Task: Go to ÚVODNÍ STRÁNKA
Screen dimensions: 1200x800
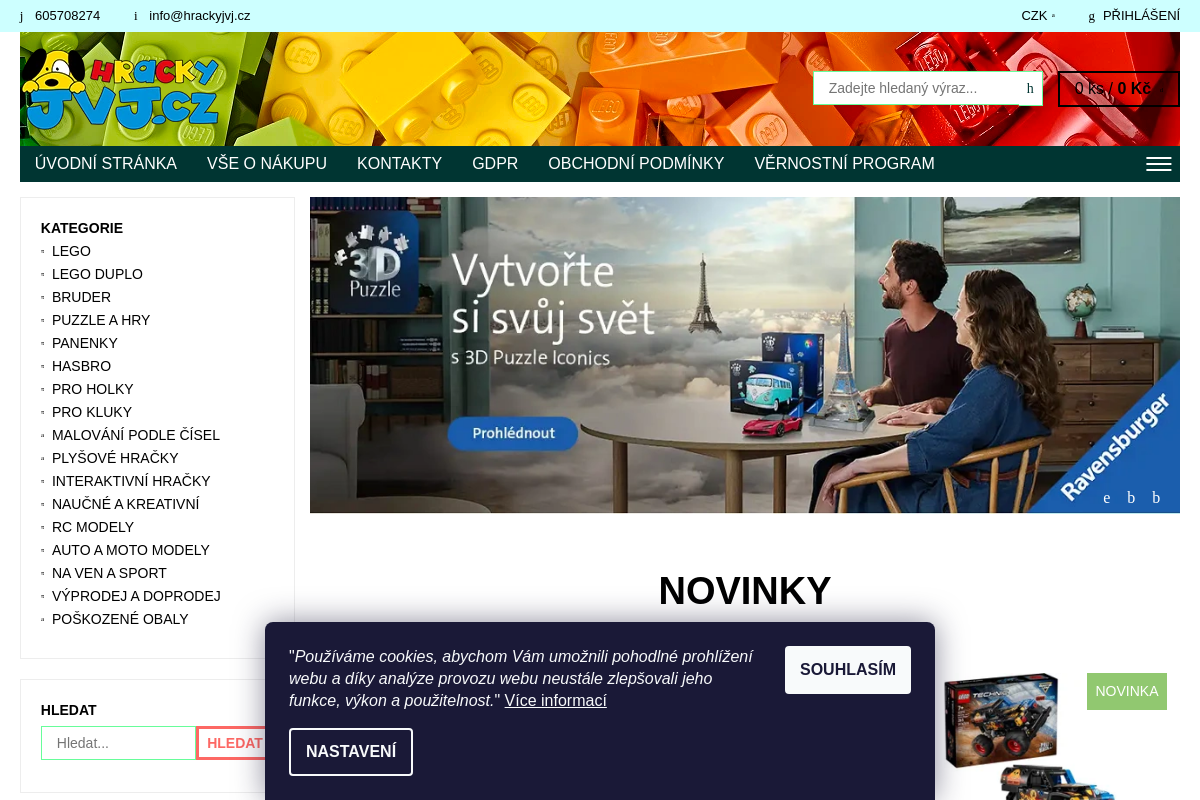Action: 106,164
